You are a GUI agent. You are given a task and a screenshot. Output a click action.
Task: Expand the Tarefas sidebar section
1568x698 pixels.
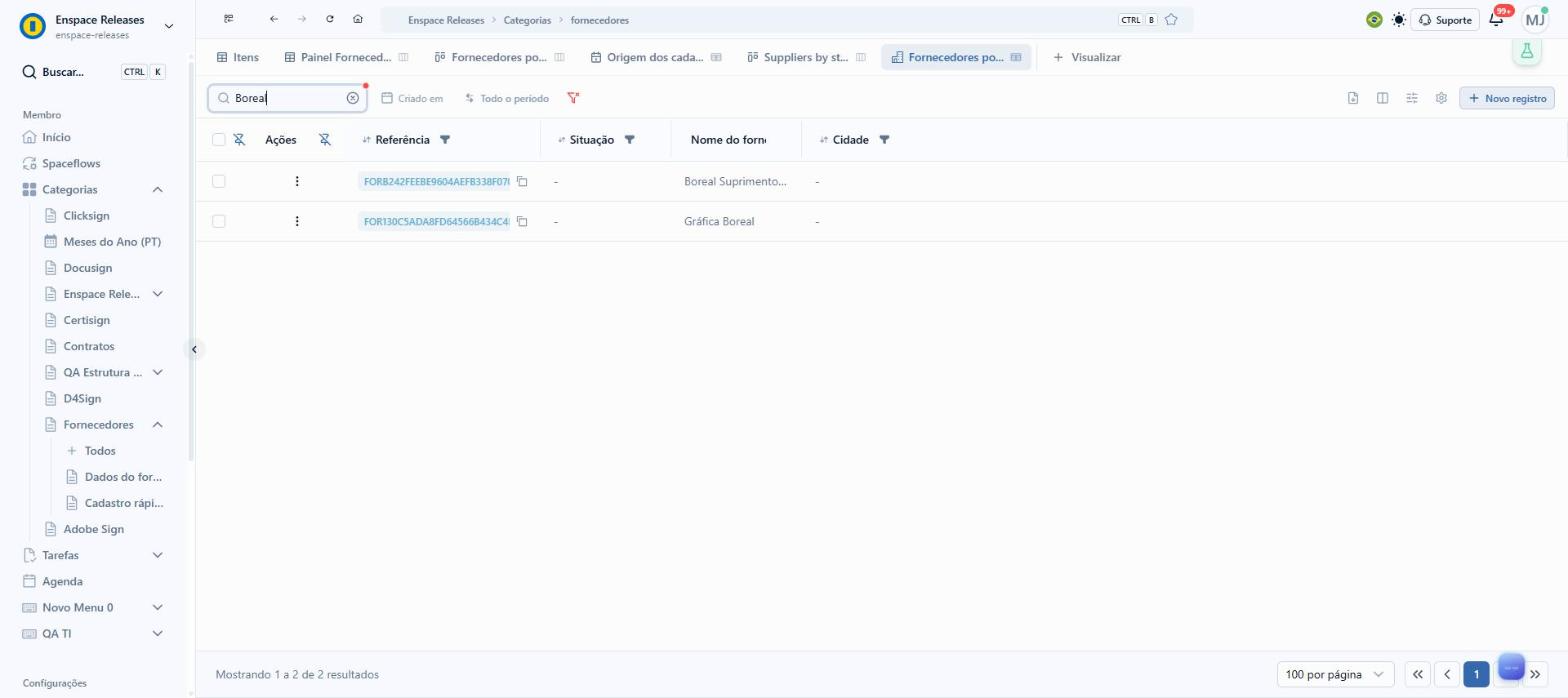coord(157,555)
